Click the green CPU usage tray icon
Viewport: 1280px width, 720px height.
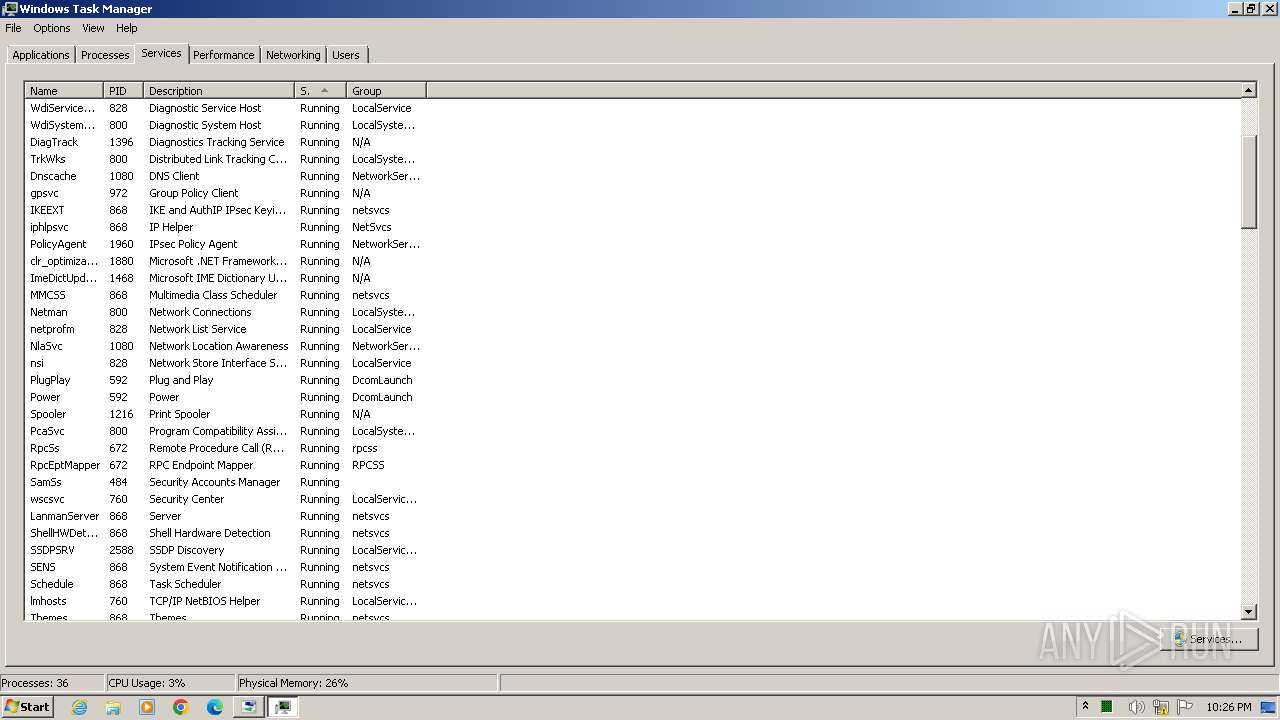point(1107,707)
